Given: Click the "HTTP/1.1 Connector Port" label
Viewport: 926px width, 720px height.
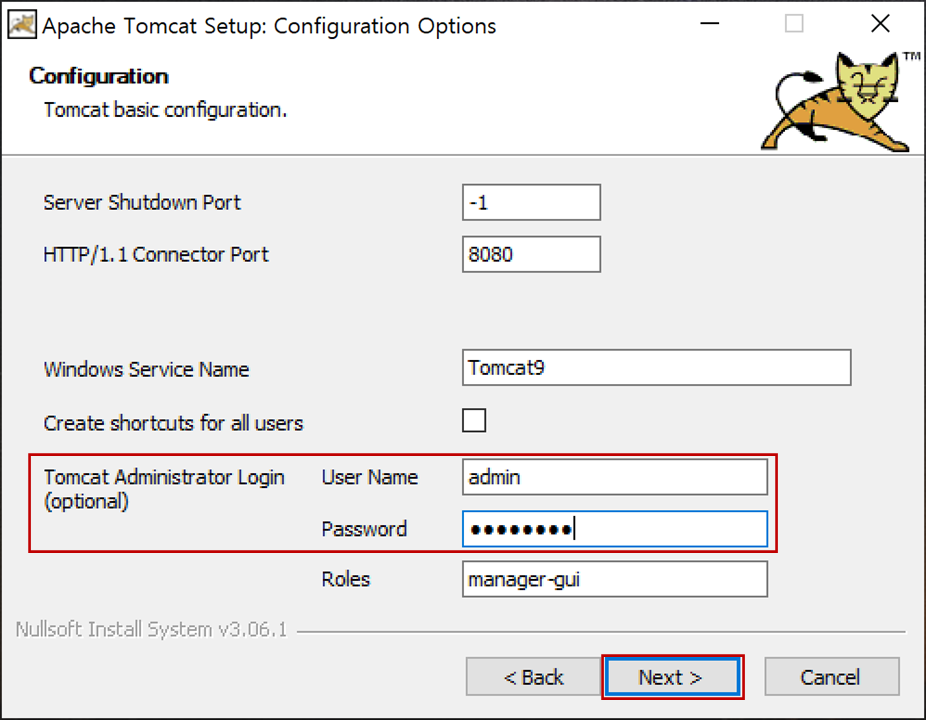Looking at the screenshot, I should [156, 255].
